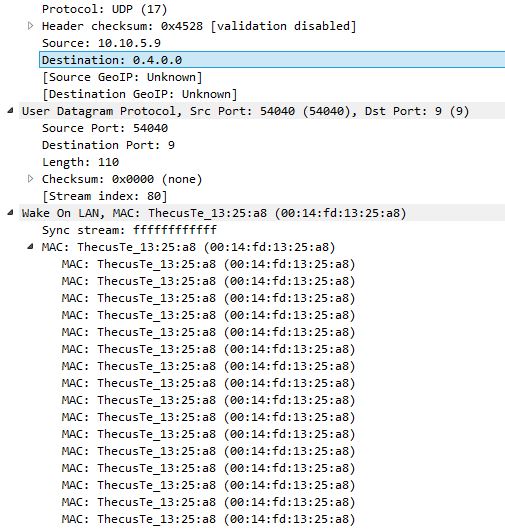This screenshot has height=530, width=505.
Task: Select the Stream index: 80 line
Action: (104, 196)
